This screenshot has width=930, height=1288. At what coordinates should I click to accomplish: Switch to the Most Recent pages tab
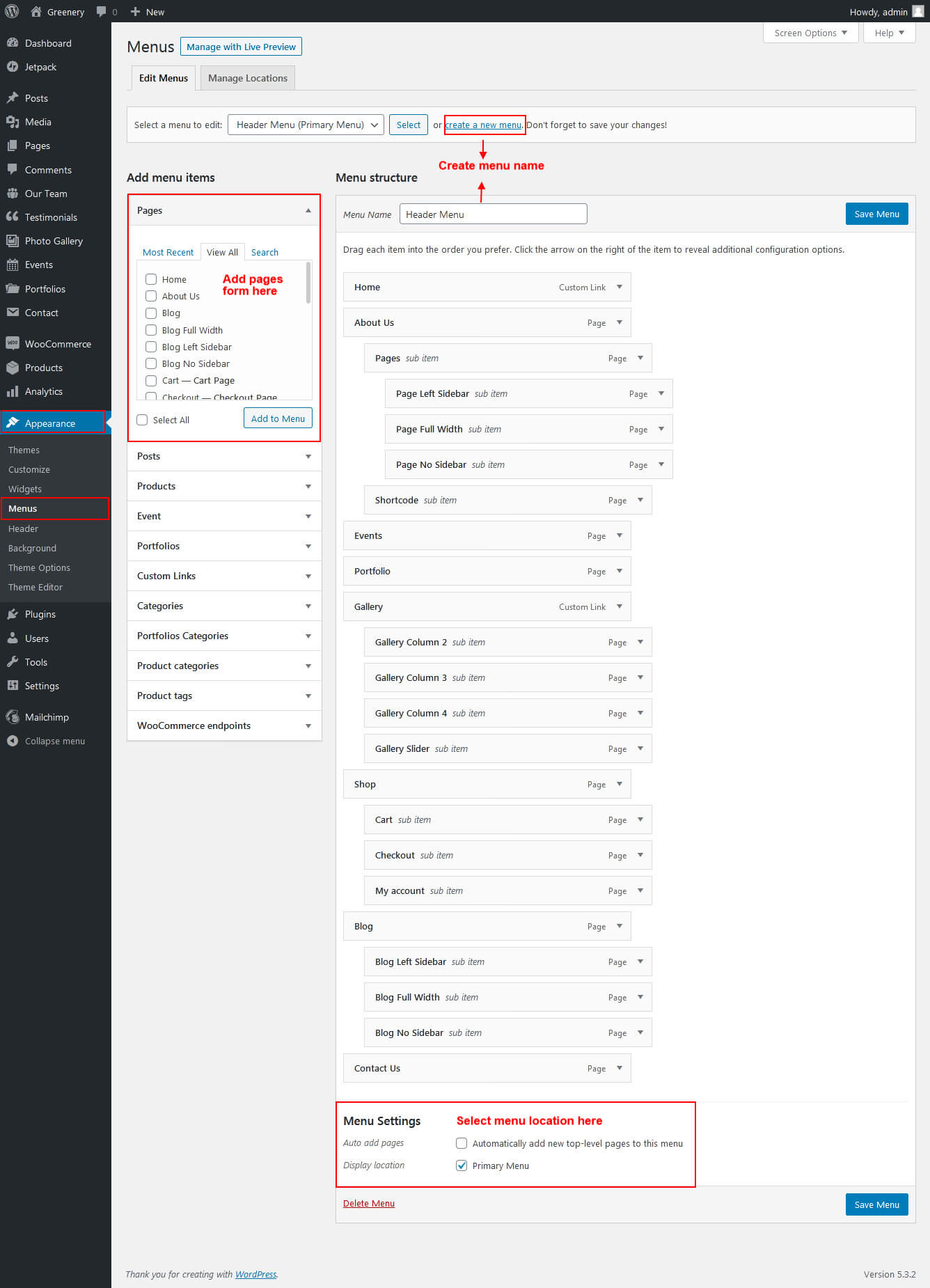pos(168,252)
